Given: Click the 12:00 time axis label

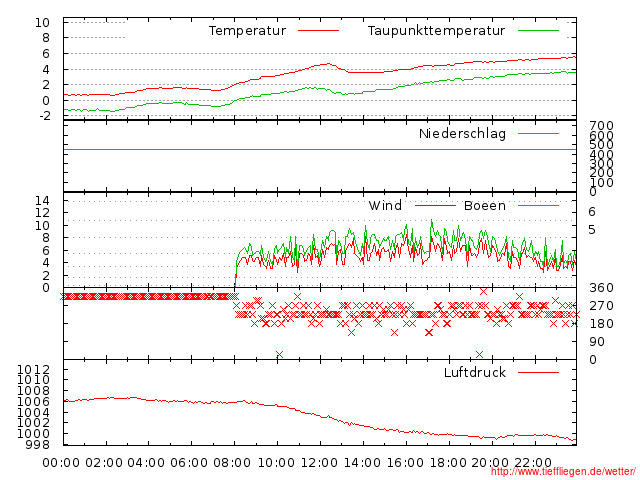Looking at the screenshot, I should point(319,463).
